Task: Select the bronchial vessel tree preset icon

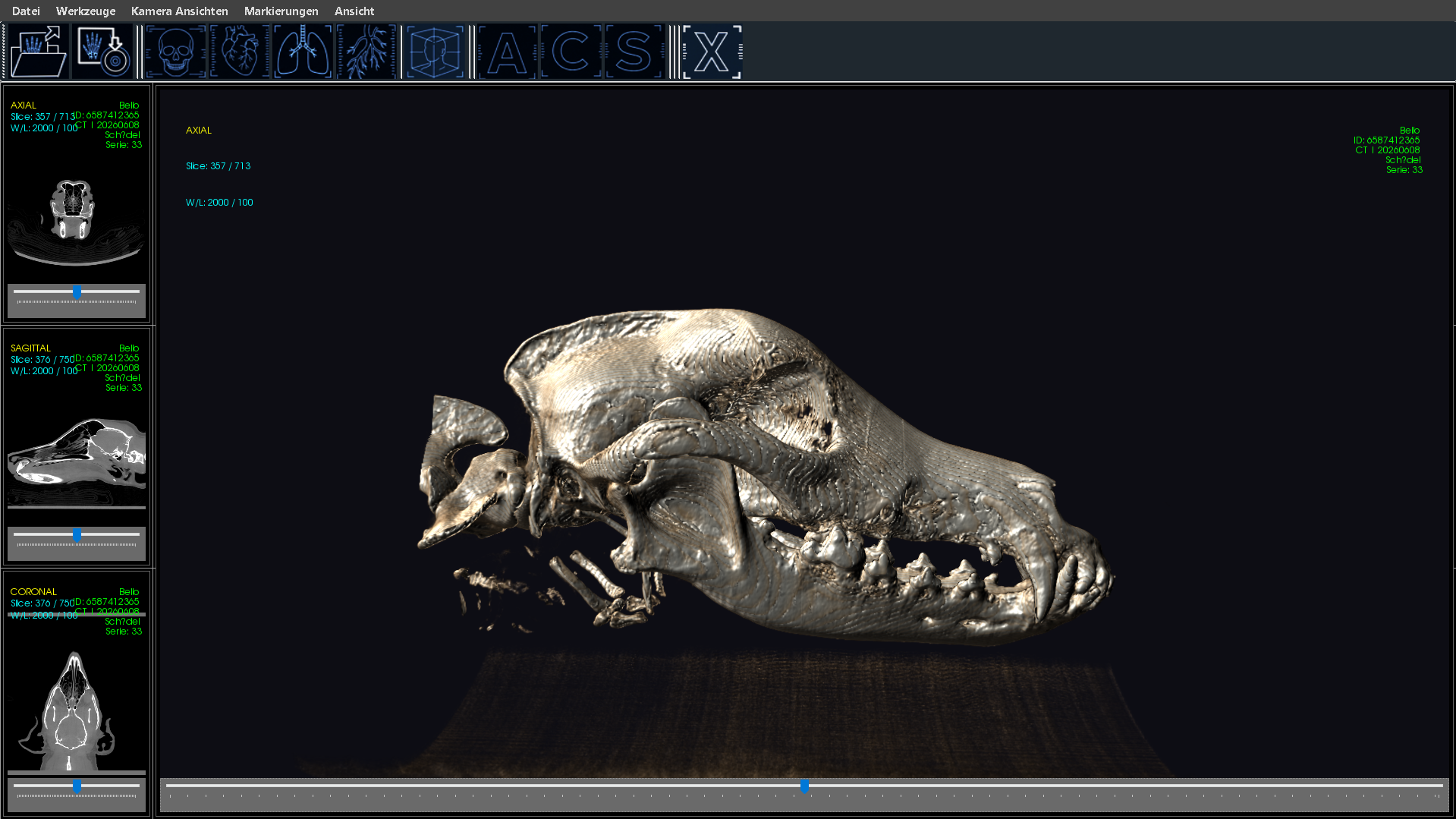Action: tap(366, 52)
